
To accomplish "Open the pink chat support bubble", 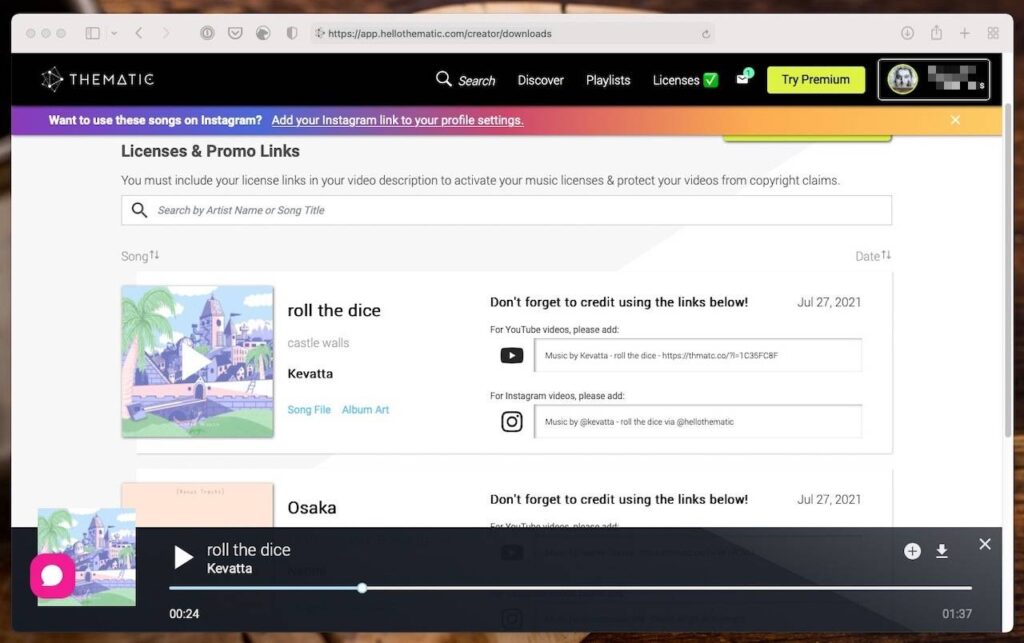I will 52,575.
